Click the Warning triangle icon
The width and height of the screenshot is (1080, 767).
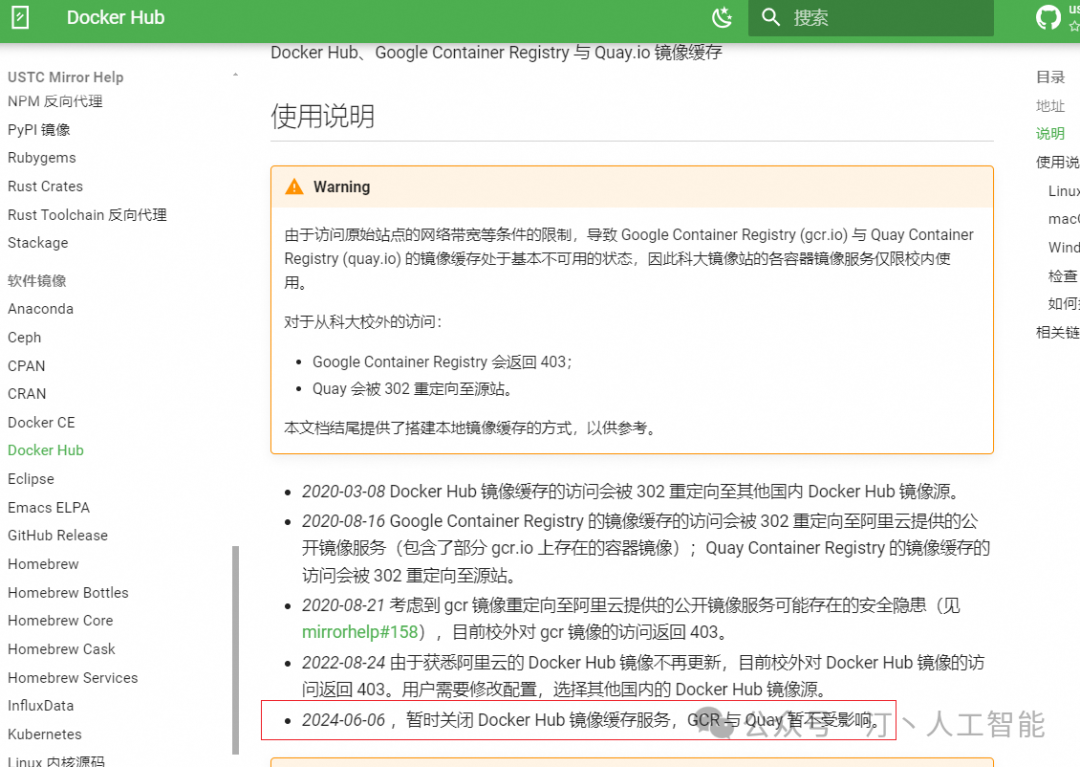coord(294,187)
